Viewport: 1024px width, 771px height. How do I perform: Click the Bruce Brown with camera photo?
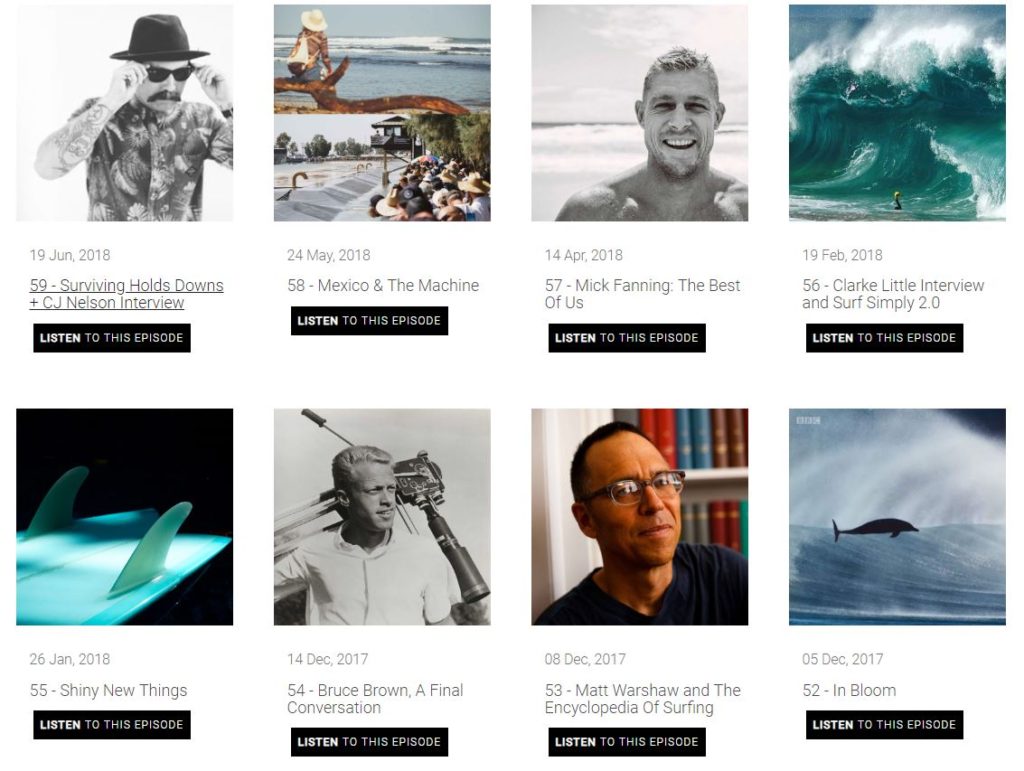point(382,517)
